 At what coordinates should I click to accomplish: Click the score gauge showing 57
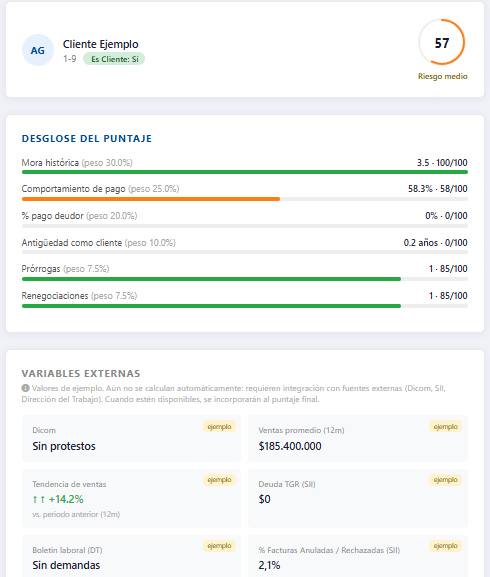442,42
